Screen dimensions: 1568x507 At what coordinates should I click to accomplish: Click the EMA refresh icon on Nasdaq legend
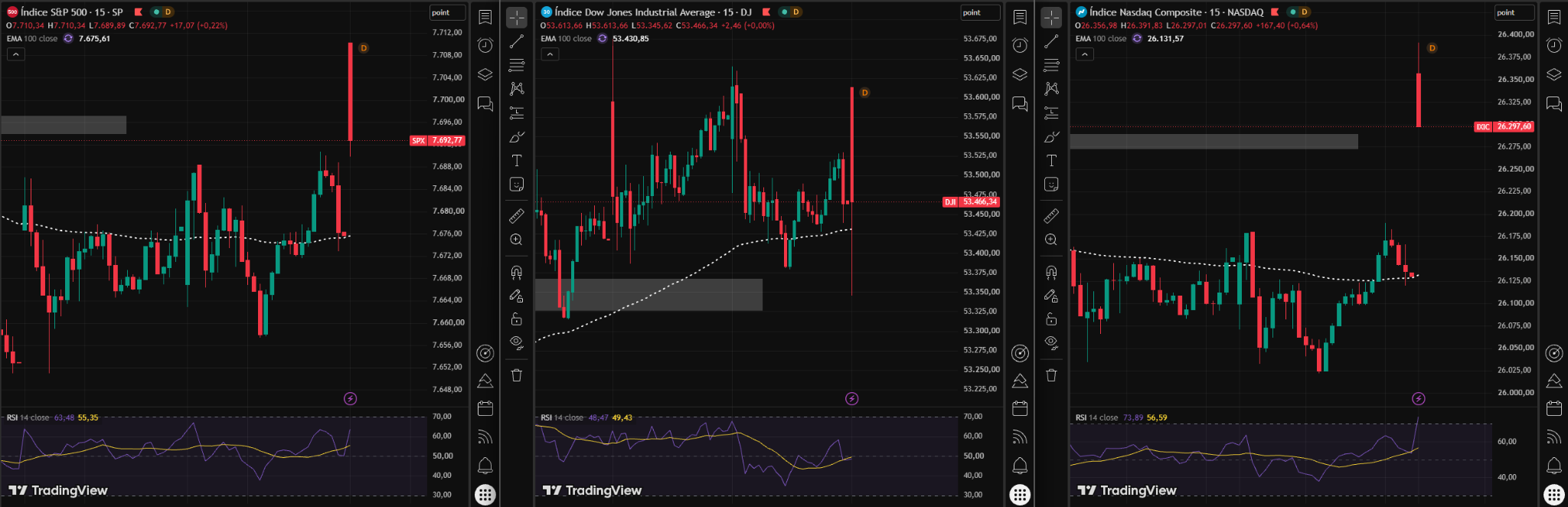pos(1137,38)
